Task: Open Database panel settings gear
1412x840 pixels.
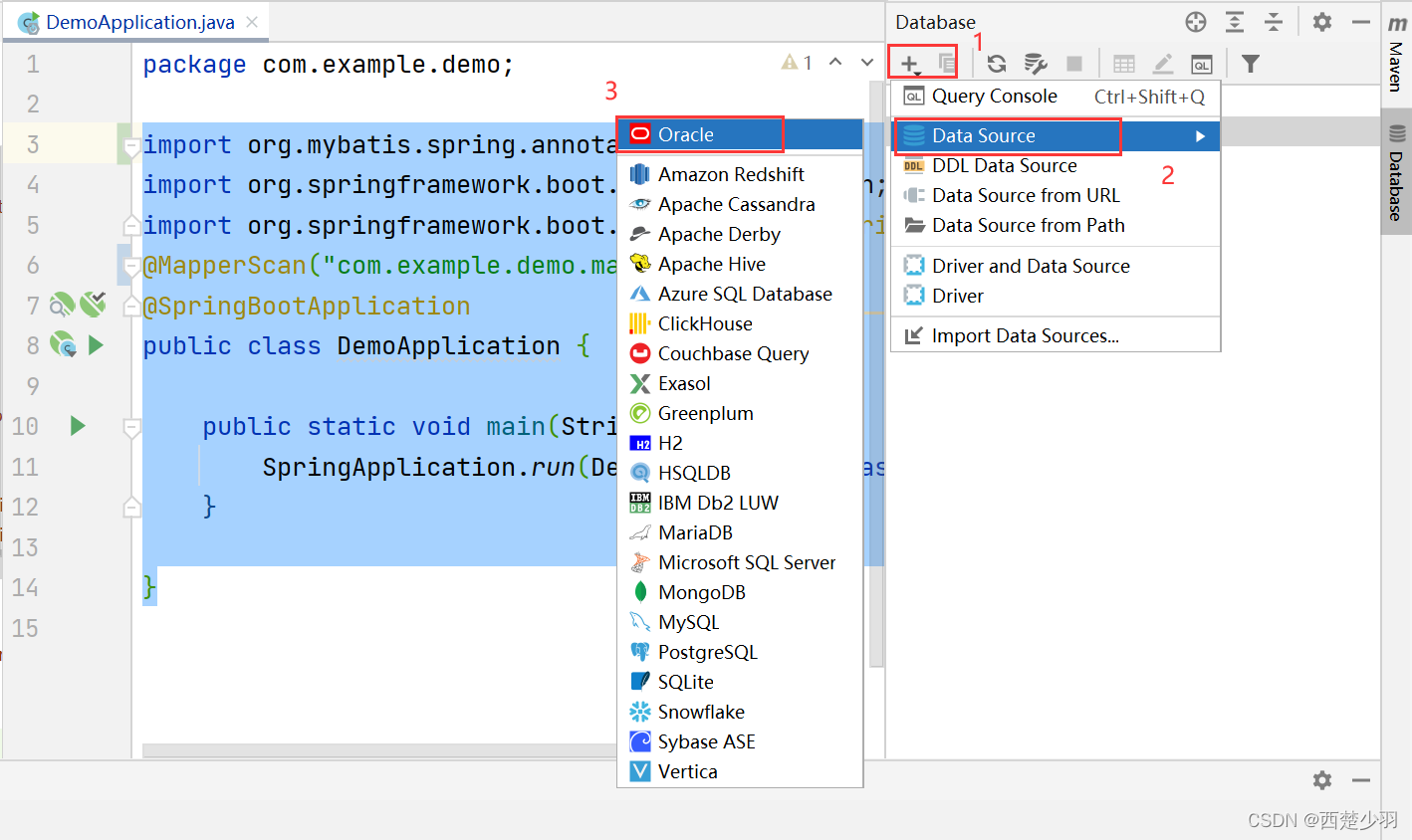Action: [1322, 22]
